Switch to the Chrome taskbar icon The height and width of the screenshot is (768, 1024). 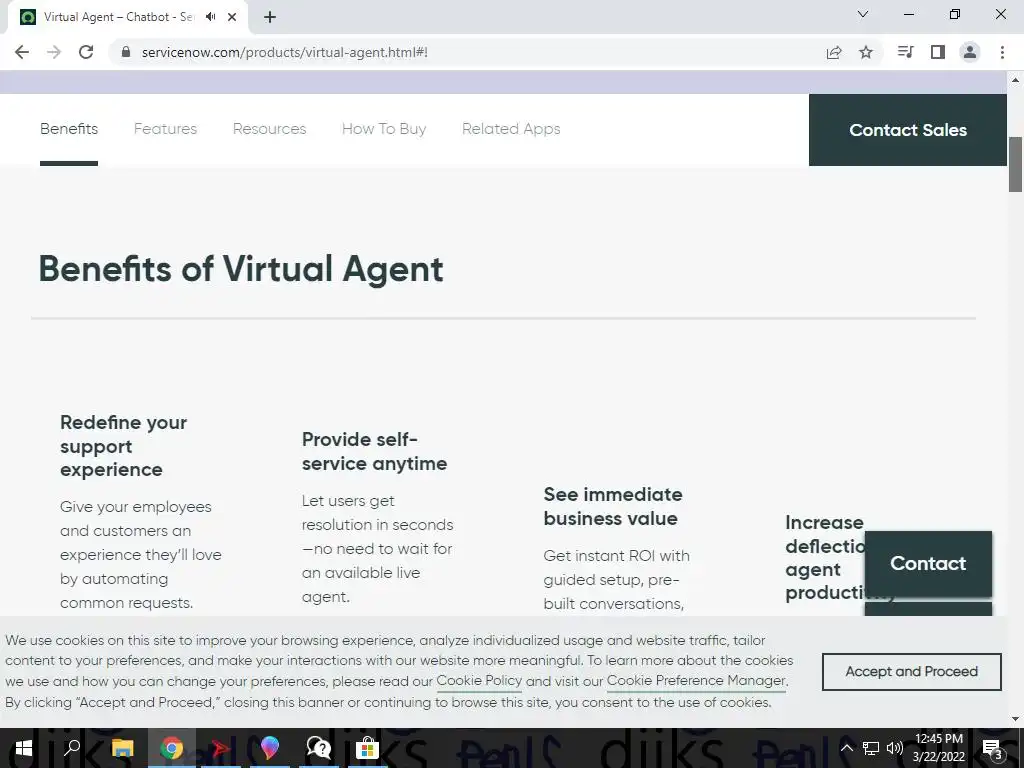pyautogui.click(x=171, y=748)
